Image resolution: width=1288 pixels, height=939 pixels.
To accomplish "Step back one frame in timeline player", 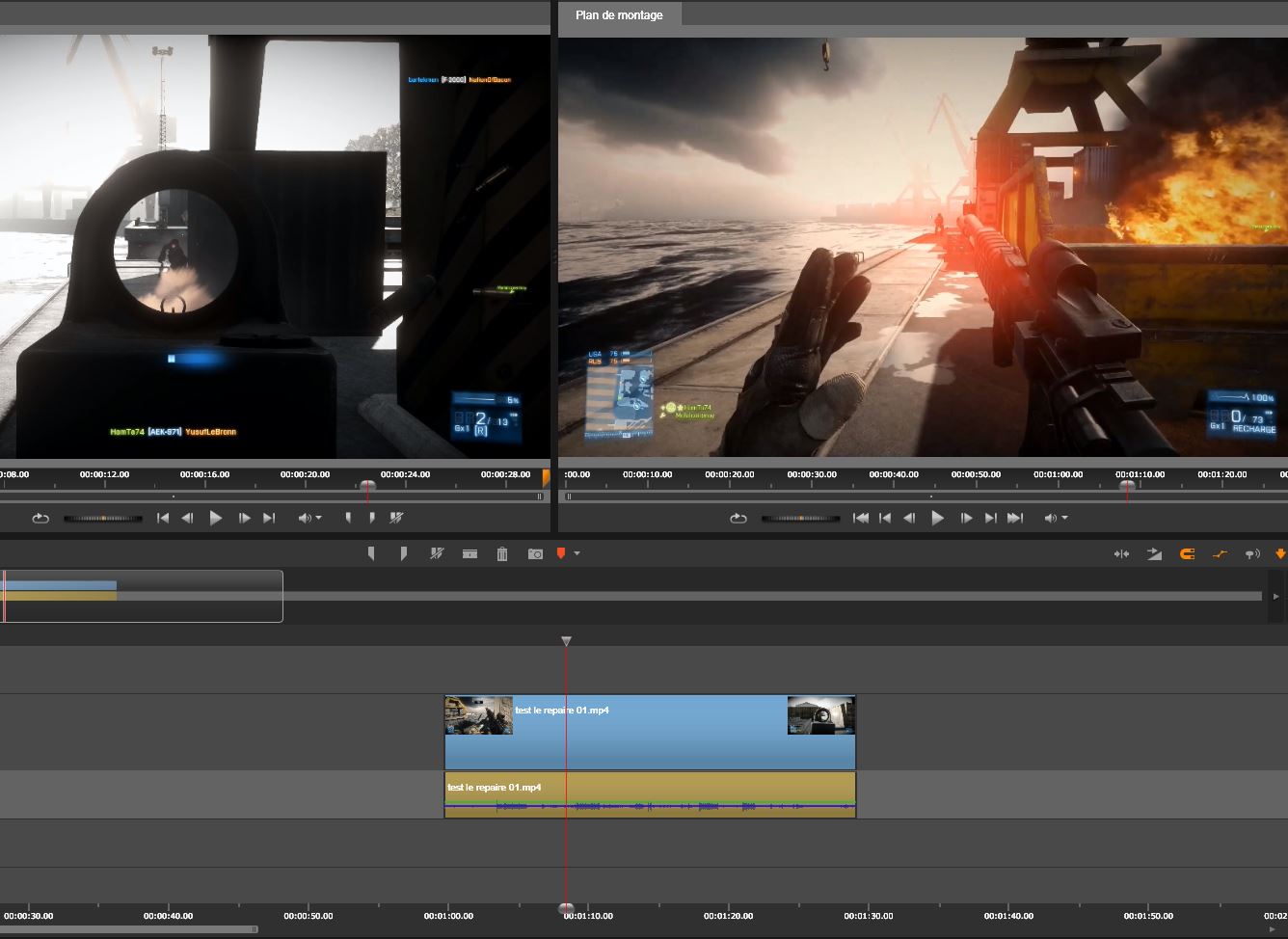I will point(909,518).
